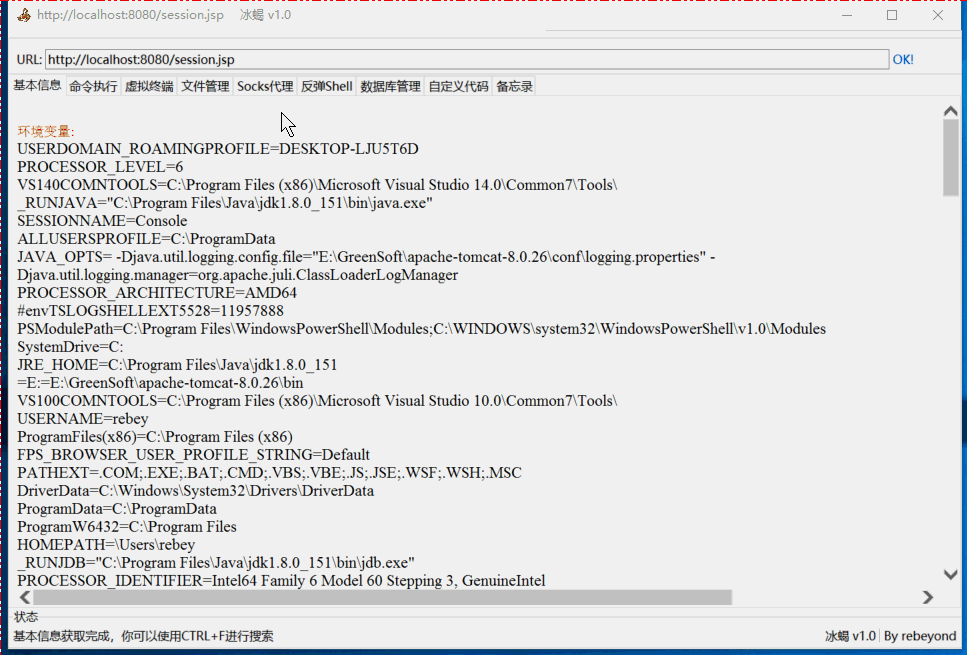This screenshot has height=657, width=969.
Task: Switch to the 反弹Shell tab
Action: [x=326, y=87]
